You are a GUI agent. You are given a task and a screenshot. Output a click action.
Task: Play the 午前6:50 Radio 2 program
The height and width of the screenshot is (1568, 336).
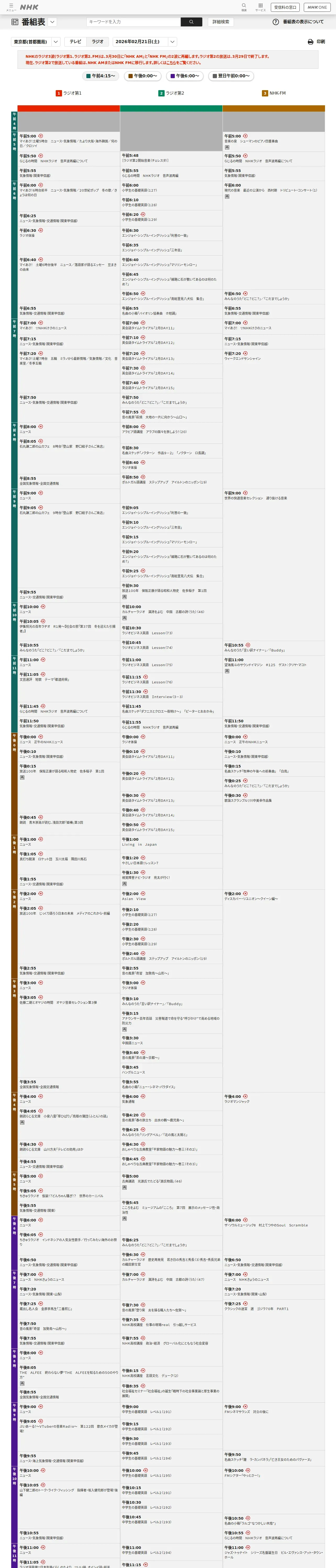pyautogui.click(x=143, y=293)
